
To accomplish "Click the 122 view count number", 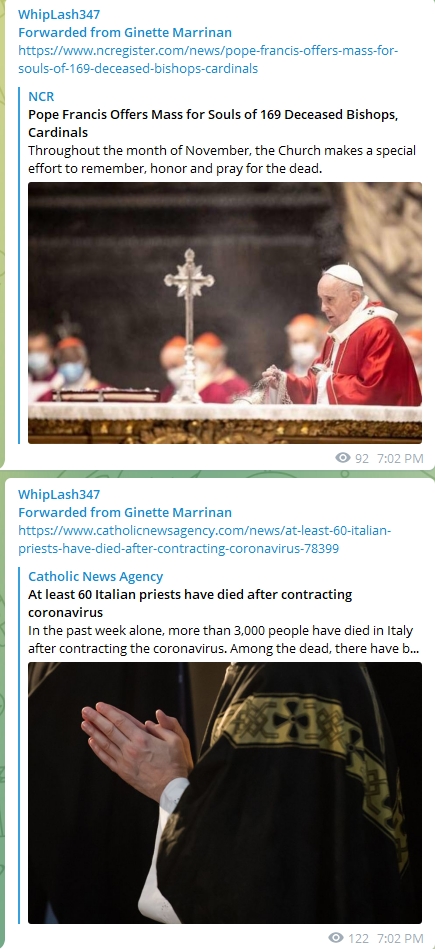I will pos(359,939).
